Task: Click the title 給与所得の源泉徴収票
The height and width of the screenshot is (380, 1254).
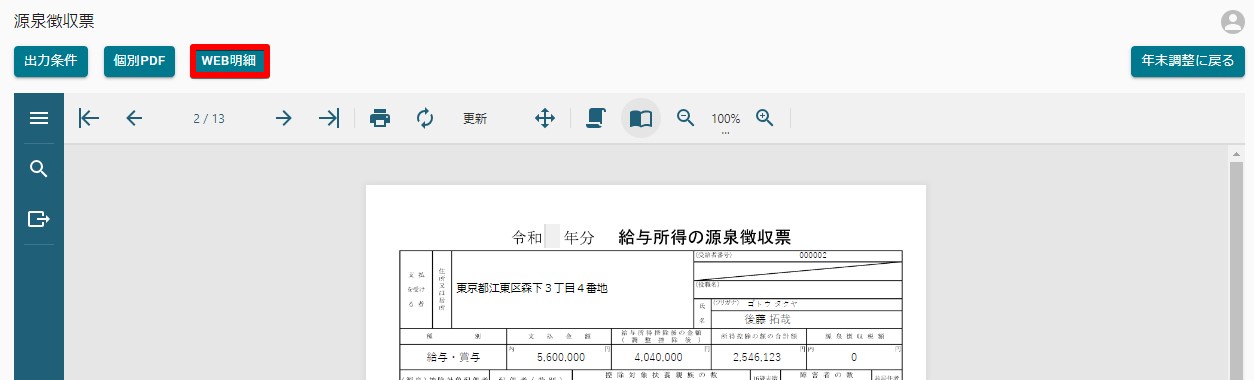Action: point(705,237)
